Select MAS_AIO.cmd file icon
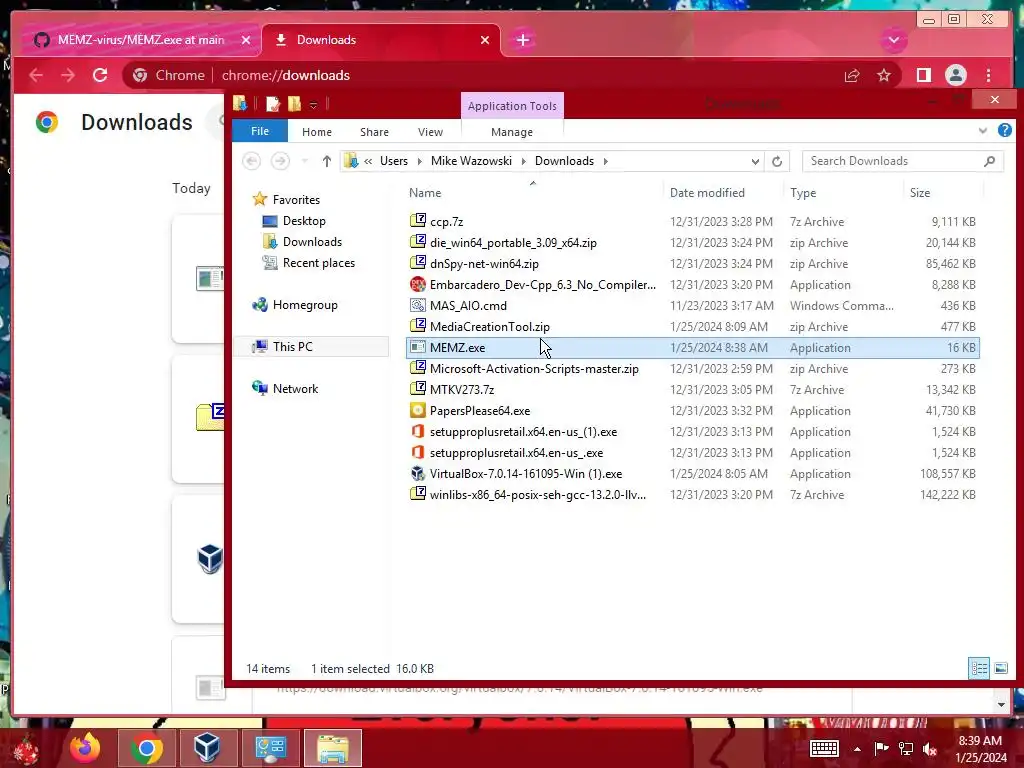 (417, 305)
